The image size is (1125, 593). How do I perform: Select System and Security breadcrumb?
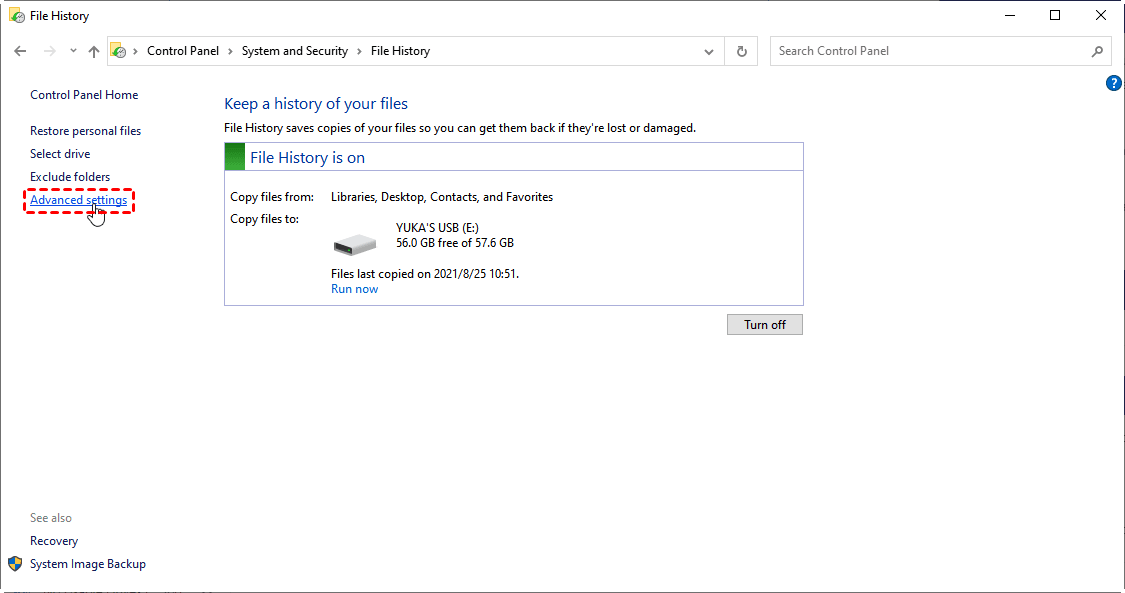[x=295, y=51]
